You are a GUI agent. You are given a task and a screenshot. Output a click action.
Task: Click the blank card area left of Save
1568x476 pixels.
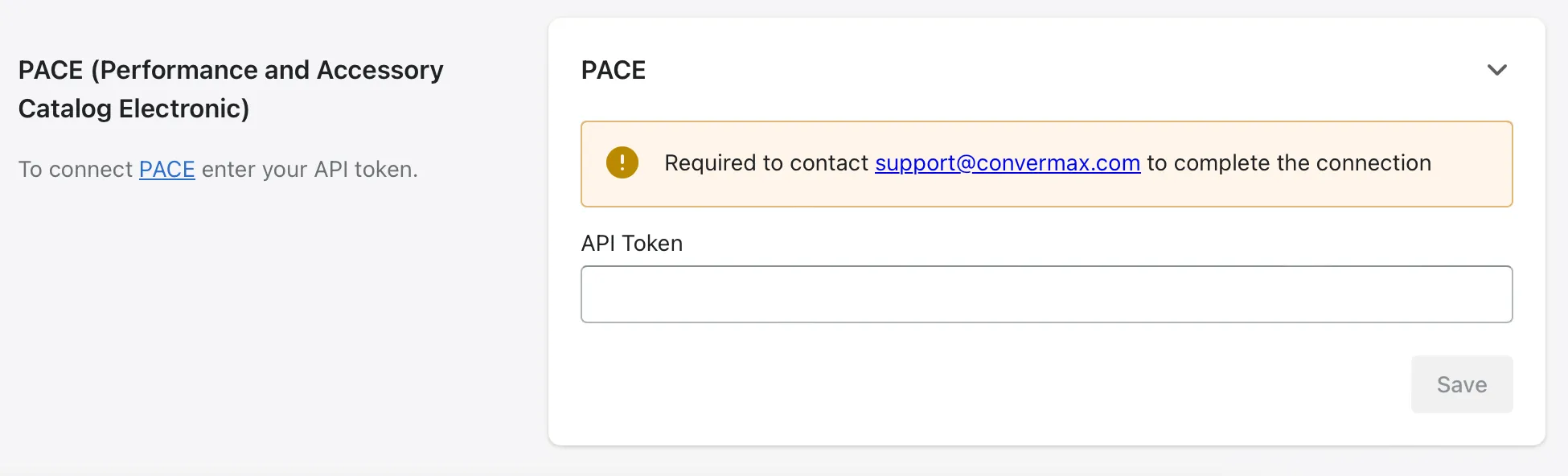point(965,384)
